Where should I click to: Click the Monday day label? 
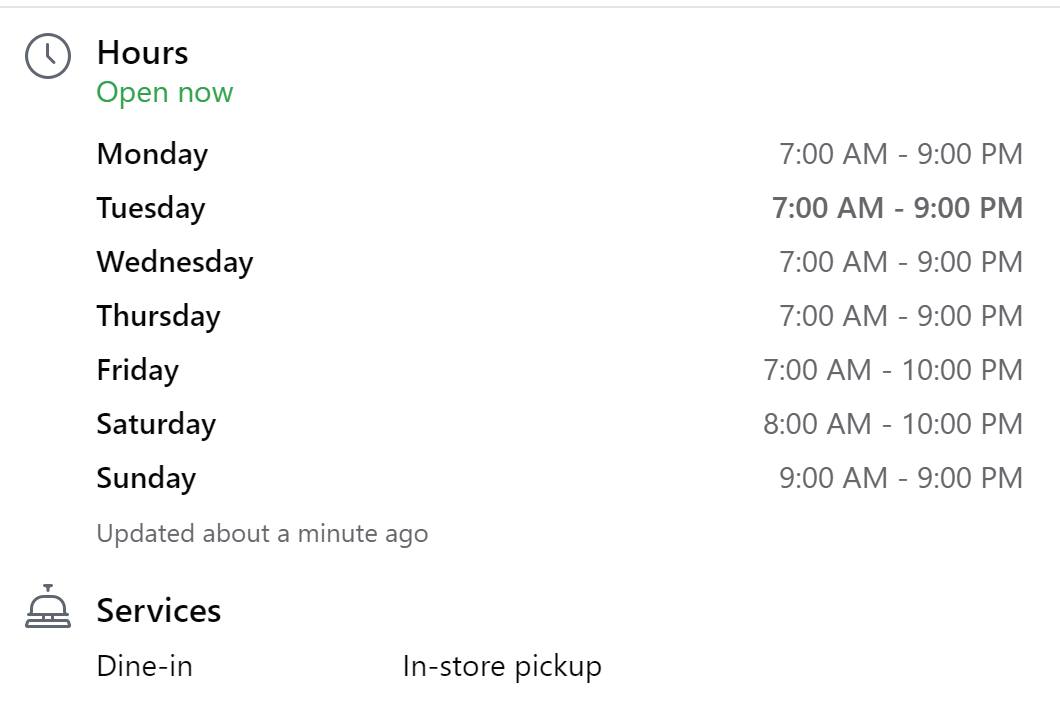click(x=152, y=154)
